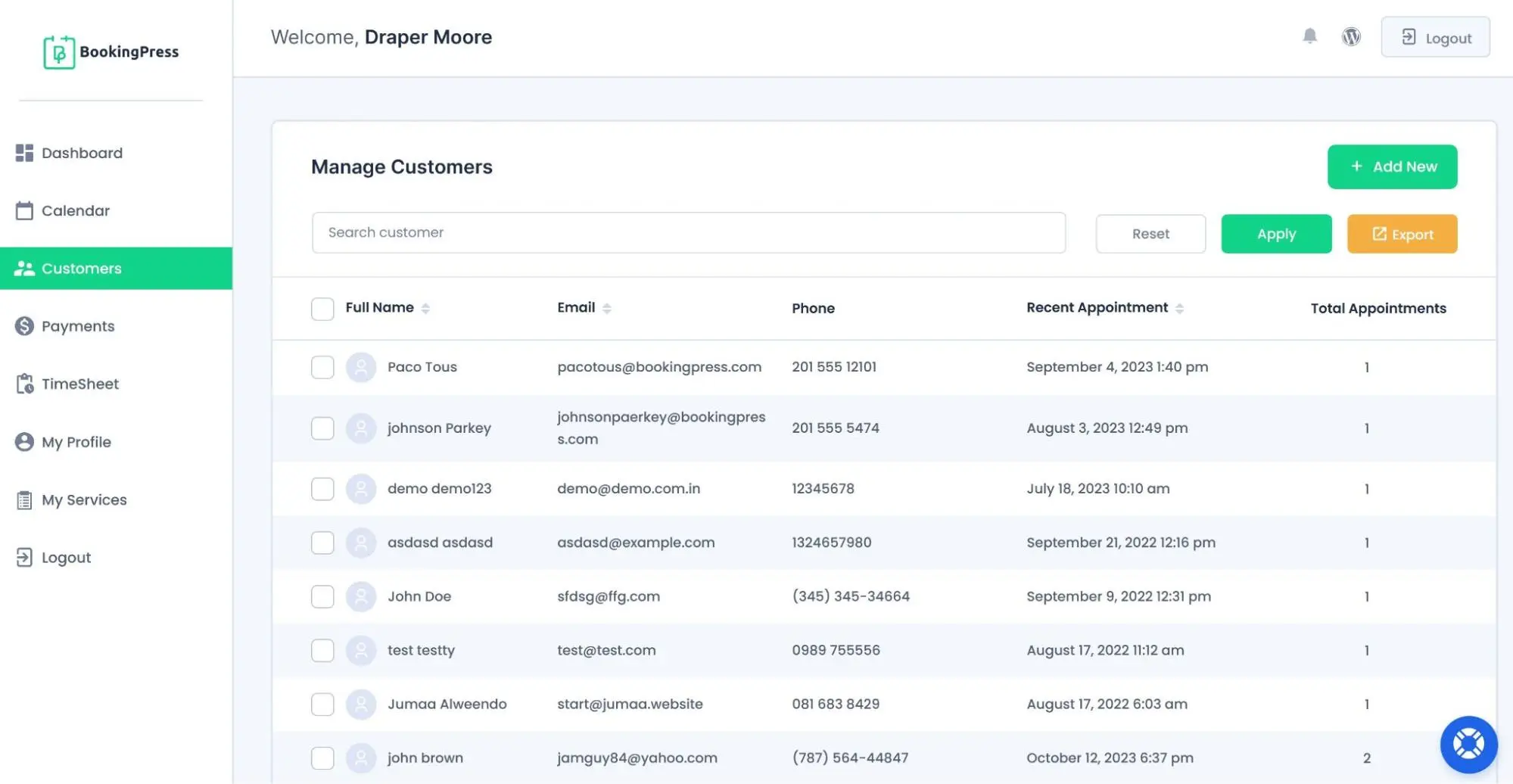The width and height of the screenshot is (1513, 784).
Task: Click the Dashboard grid icon in sidebar
Action: point(24,153)
